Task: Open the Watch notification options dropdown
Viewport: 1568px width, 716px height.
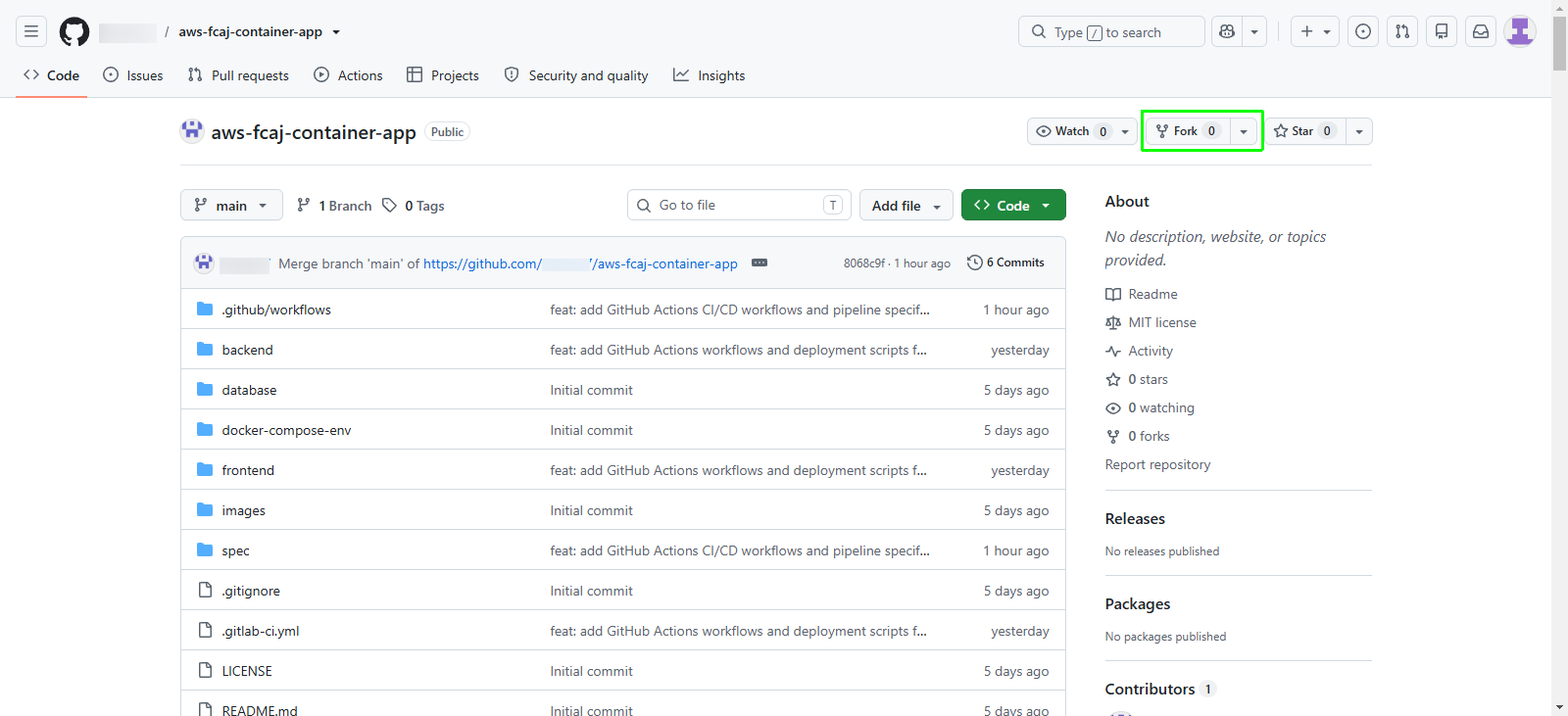Action: click(1125, 131)
